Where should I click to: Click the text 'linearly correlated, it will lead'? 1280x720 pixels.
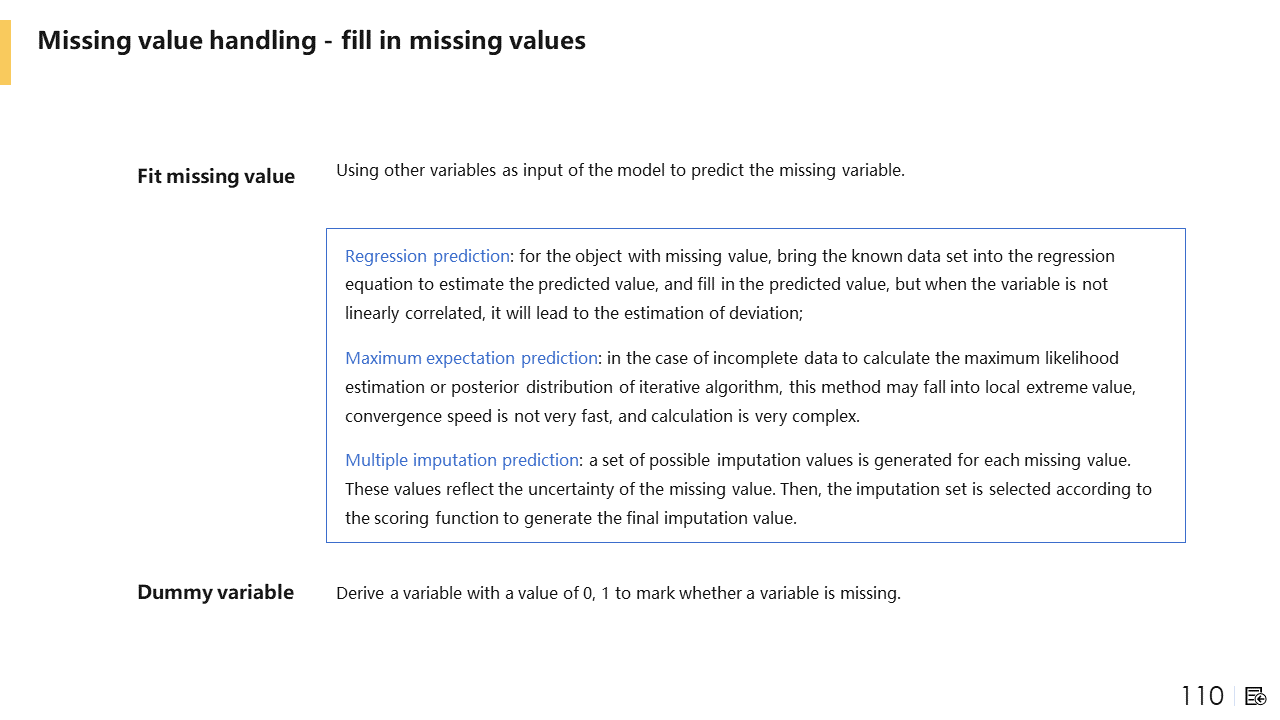[x=573, y=313]
